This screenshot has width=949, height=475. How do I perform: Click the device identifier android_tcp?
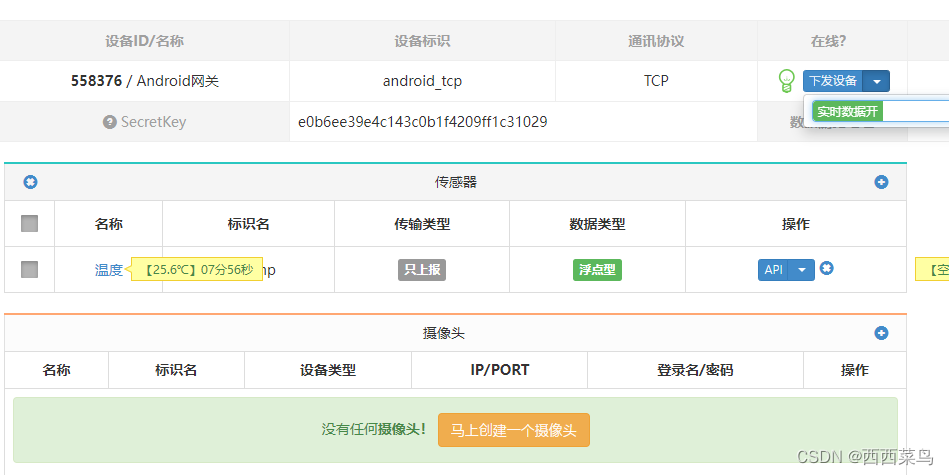422,81
